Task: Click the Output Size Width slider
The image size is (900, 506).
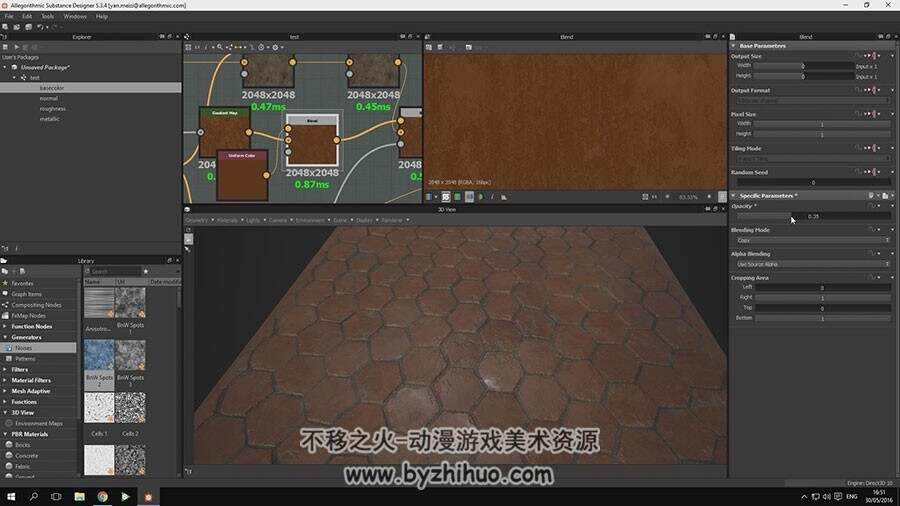Action: pos(802,66)
